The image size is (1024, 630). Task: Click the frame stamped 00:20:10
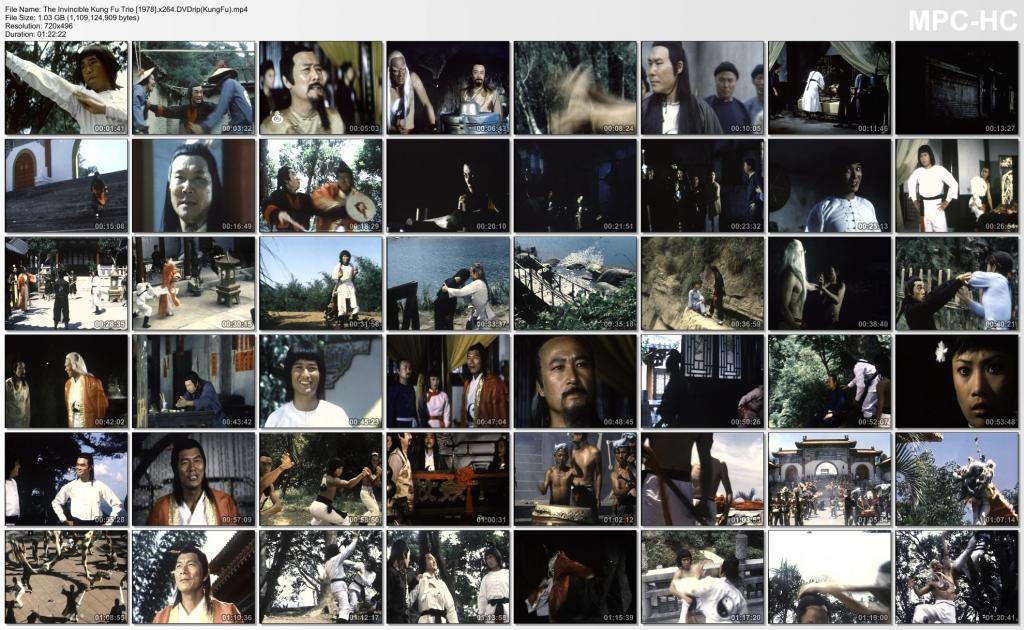tap(448, 185)
